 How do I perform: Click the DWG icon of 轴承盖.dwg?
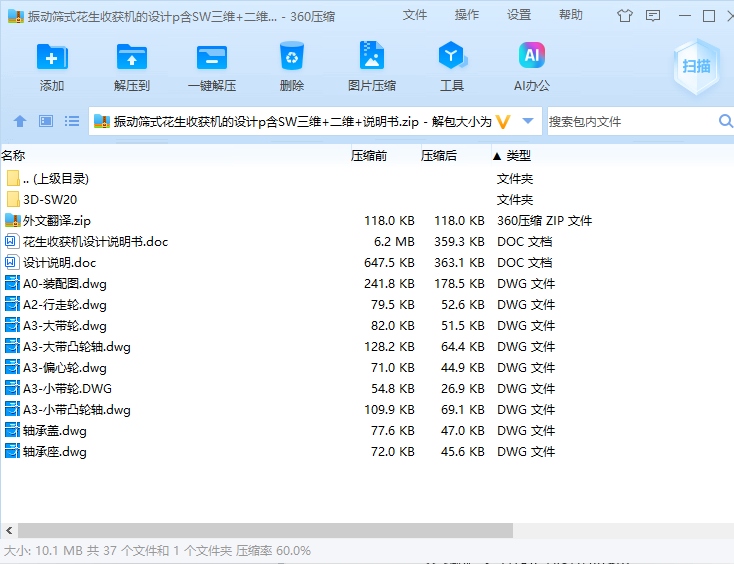[12, 430]
